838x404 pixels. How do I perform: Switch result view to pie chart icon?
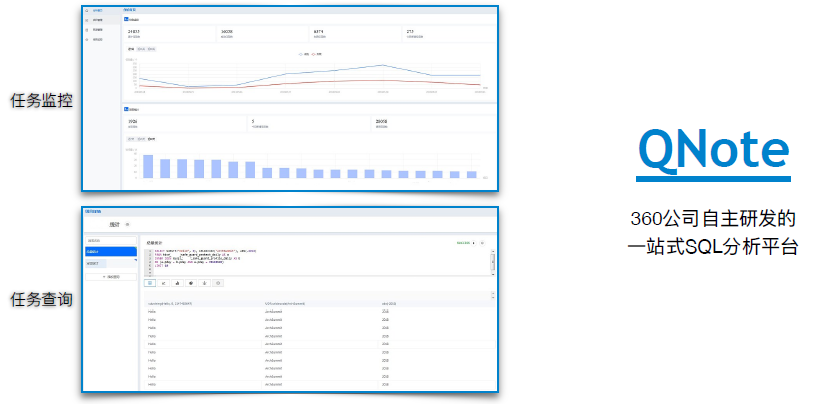191,283
